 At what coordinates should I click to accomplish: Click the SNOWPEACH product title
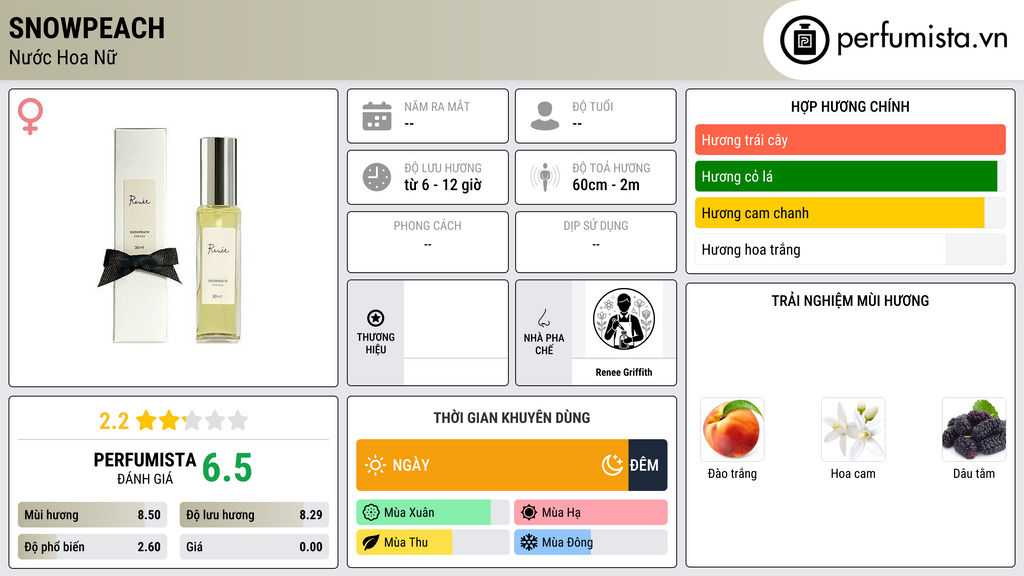coord(87,28)
